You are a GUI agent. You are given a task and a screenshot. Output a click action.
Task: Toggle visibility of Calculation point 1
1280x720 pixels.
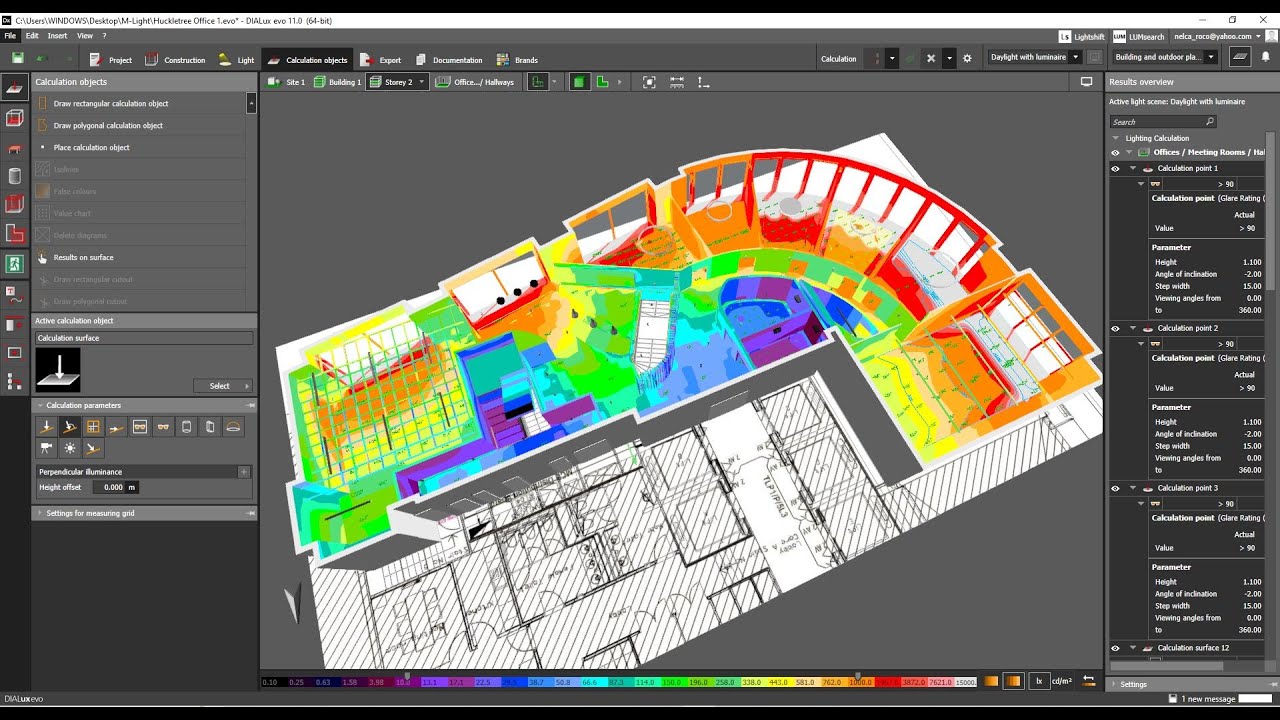pyautogui.click(x=1115, y=169)
